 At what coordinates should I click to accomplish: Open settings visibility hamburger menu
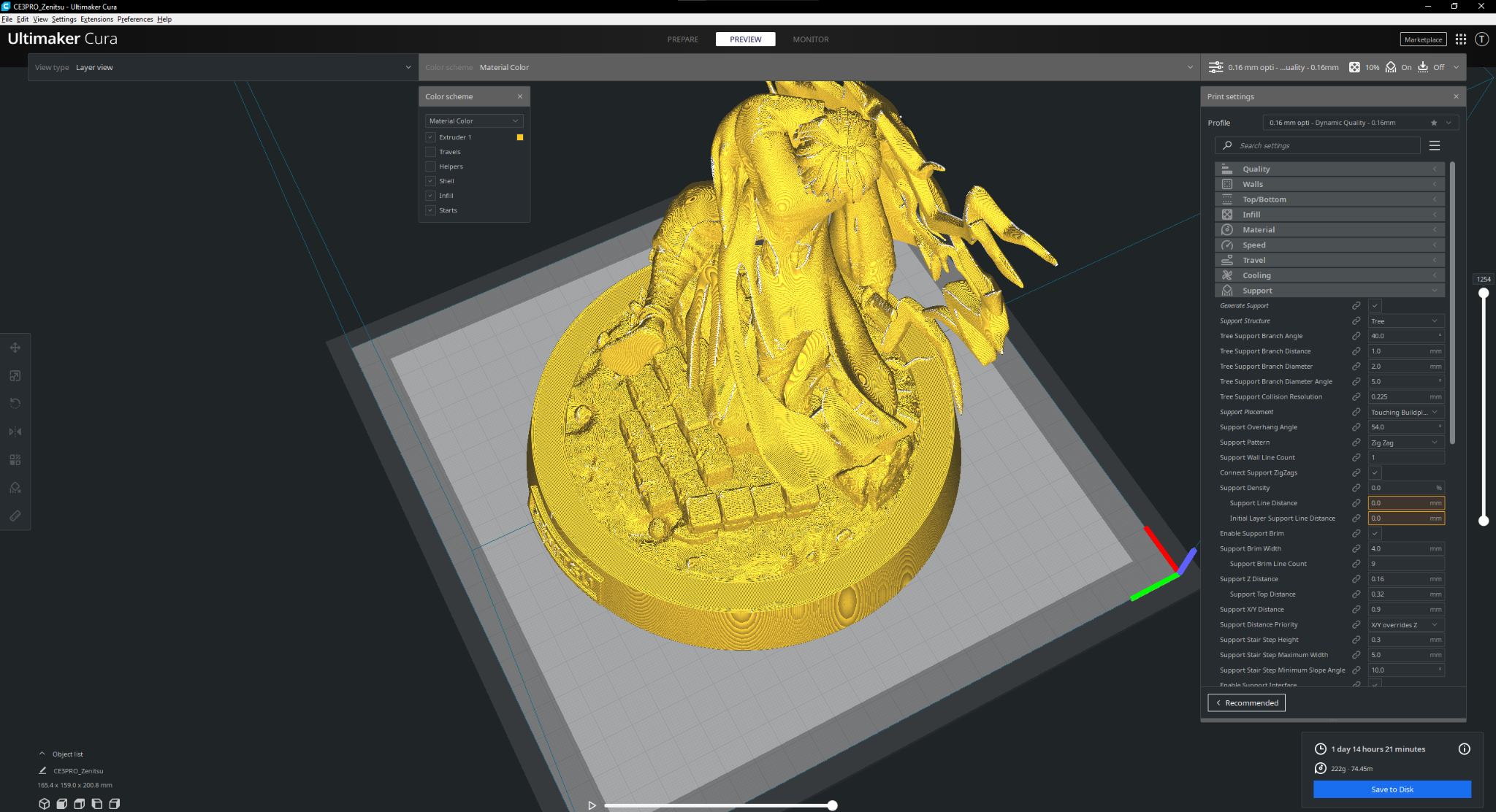[1435, 145]
